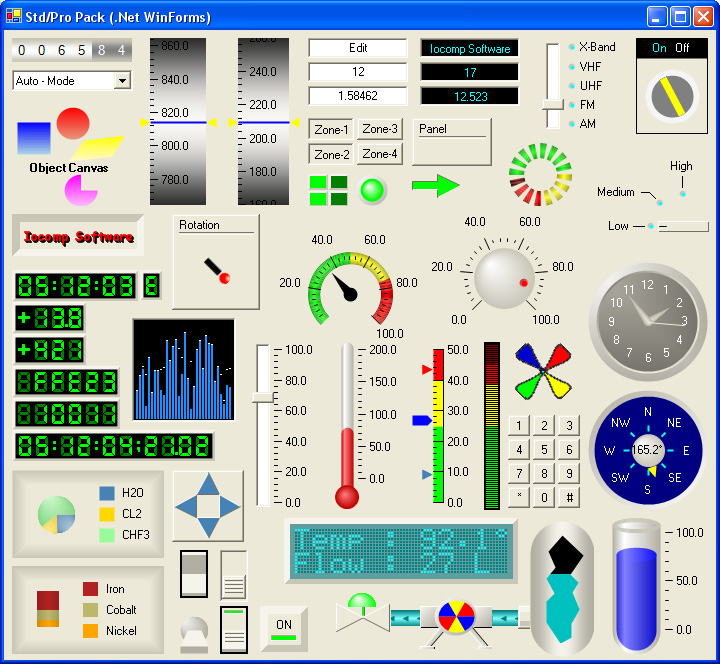Click the green right-pointing arrow indicator
The height and width of the screenshot is (664, 720).
click(435, 186)
